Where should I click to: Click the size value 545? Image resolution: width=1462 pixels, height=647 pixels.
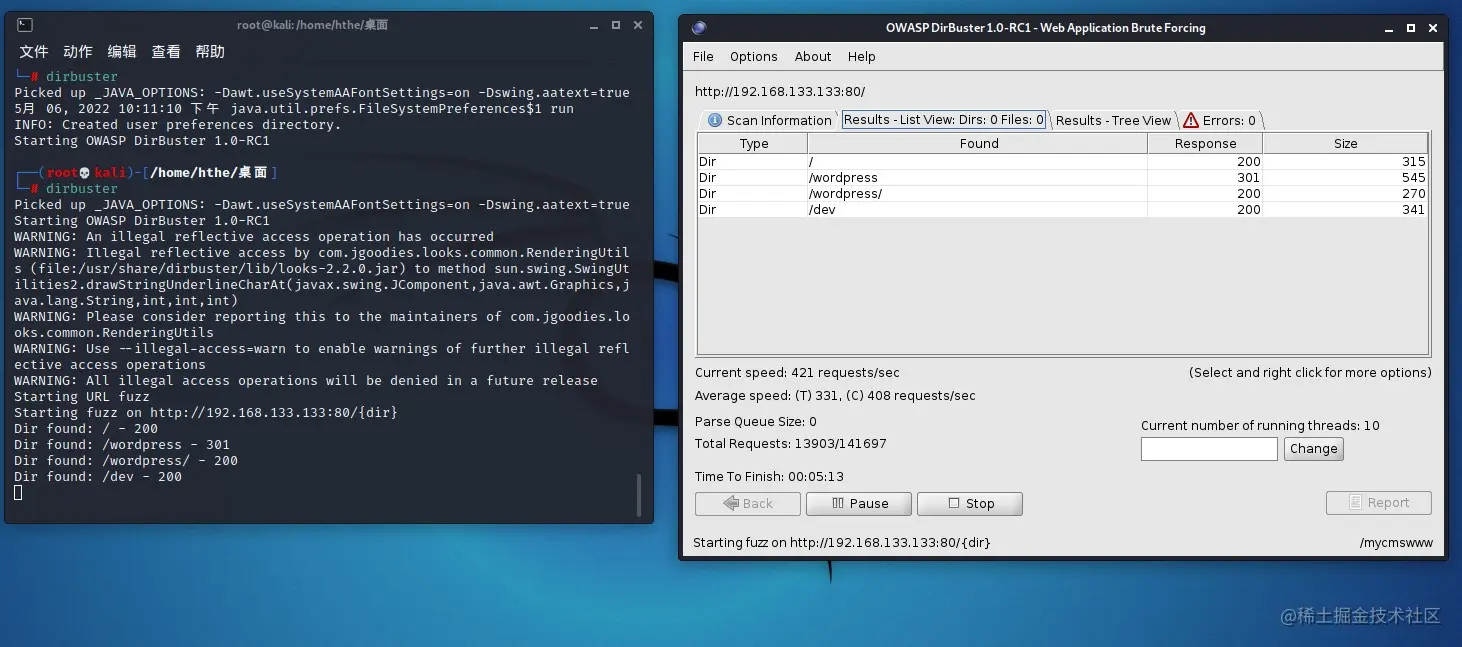[1413, 177]
